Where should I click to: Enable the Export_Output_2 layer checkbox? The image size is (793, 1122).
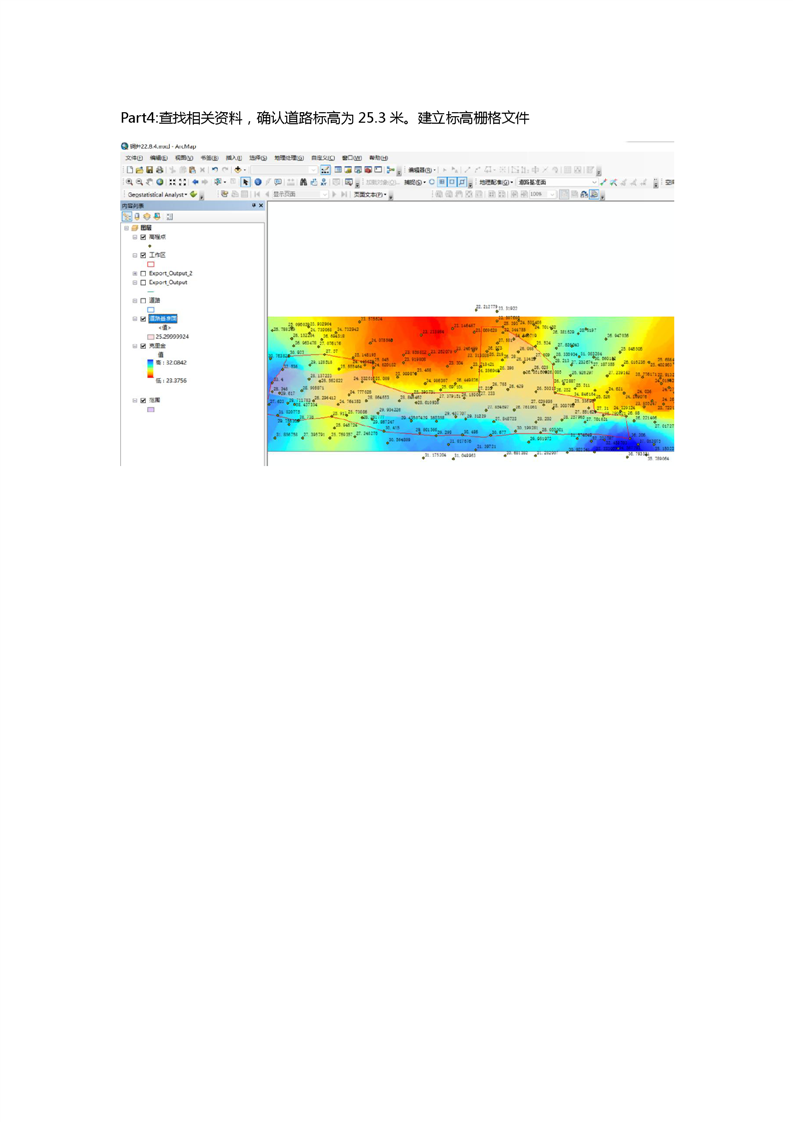click(x=143, y=273)
